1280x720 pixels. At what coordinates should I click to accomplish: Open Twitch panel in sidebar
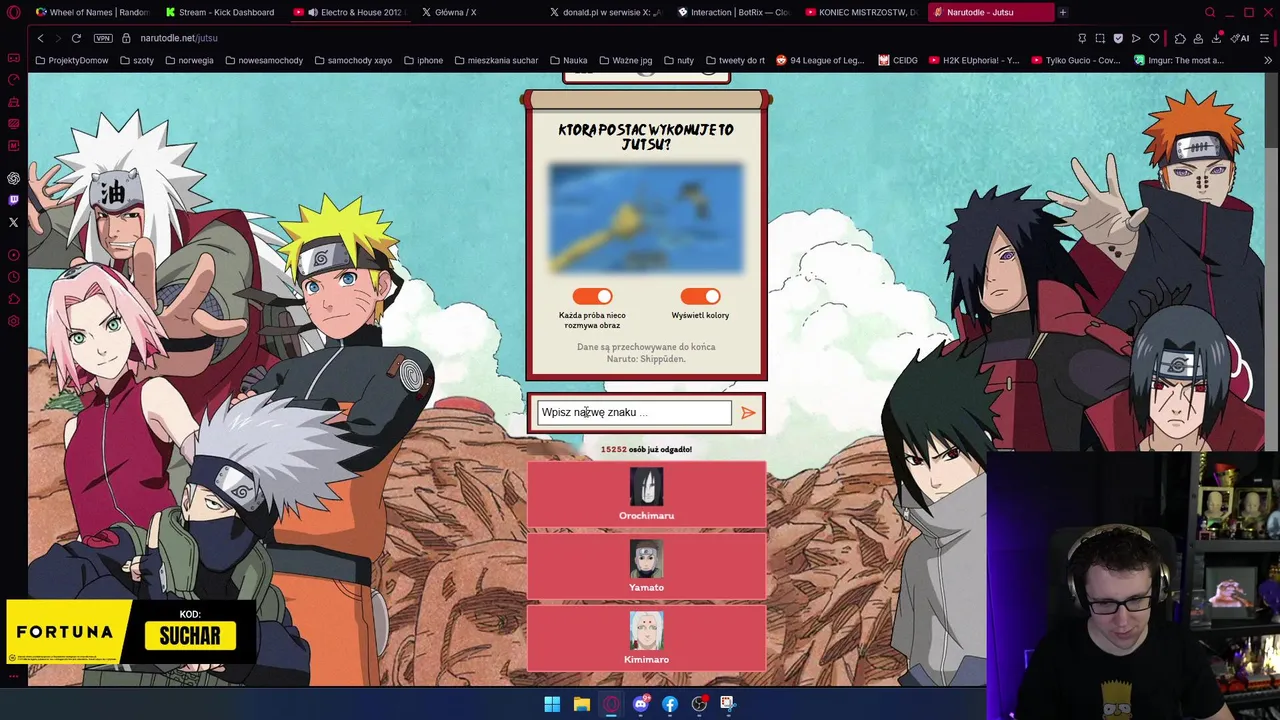coord(13,200)
